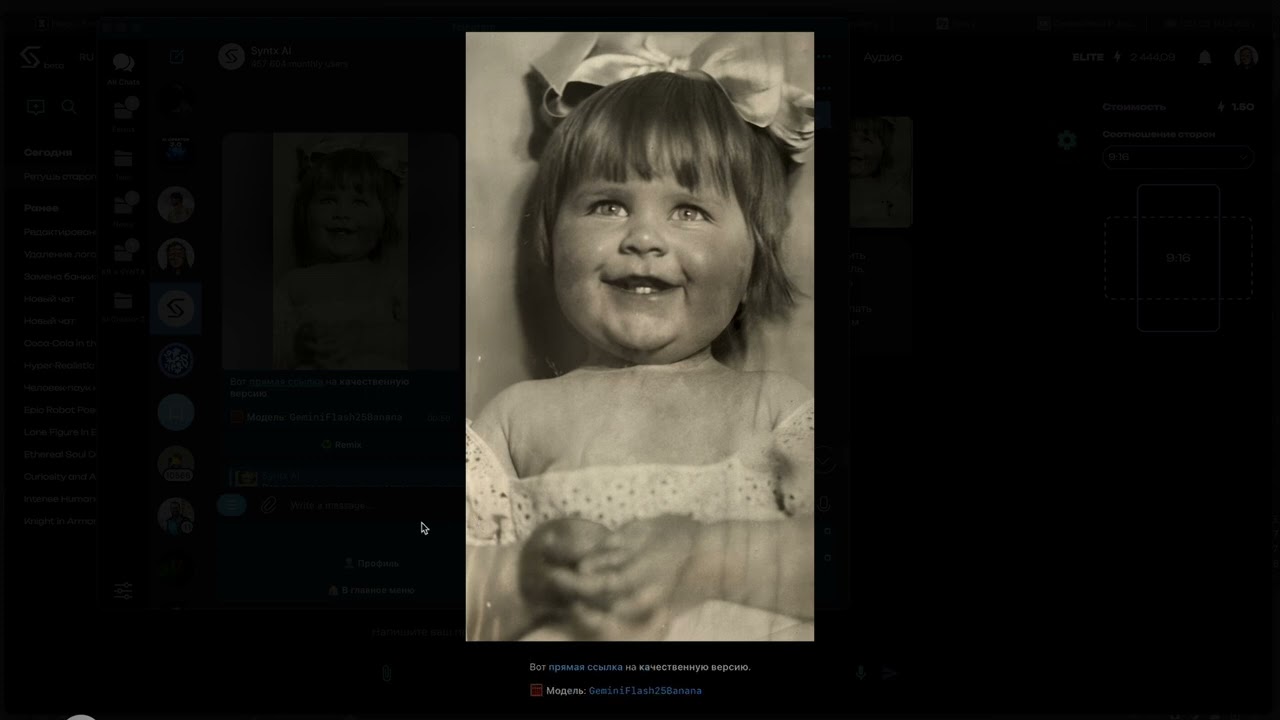
Task: Open the 'Coca-Cola in th…' chat in history
Action: click(60, 343)
